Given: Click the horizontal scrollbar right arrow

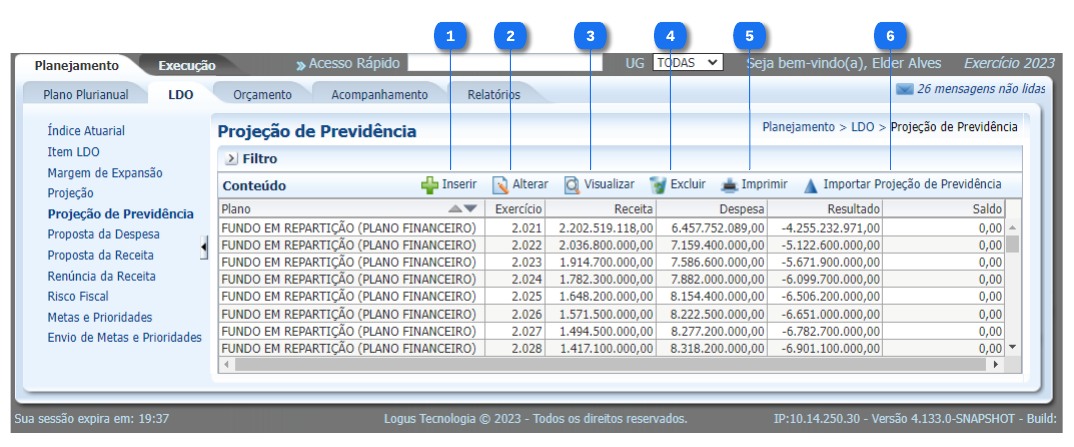Looking at the screenshot, I should [x=995, y=365].
